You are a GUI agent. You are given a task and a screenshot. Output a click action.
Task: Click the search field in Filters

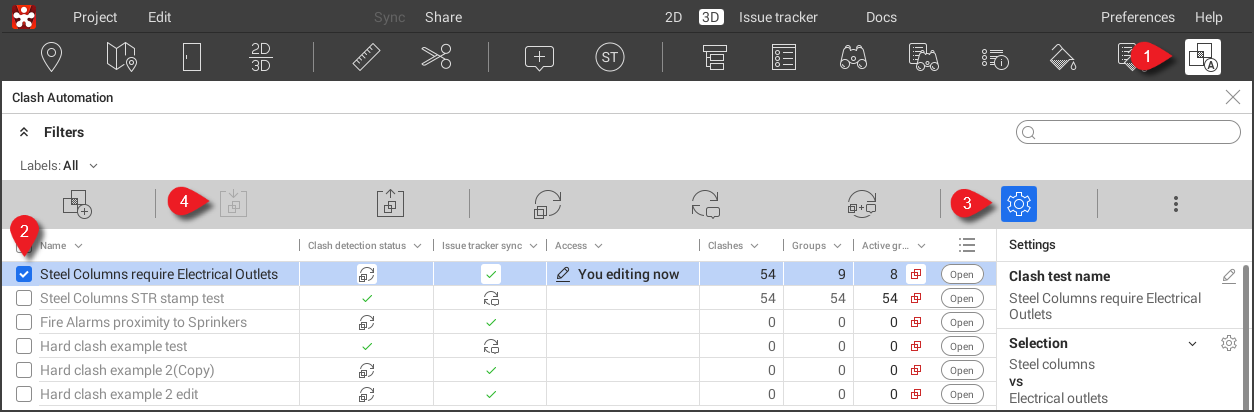click(1128, 133)
